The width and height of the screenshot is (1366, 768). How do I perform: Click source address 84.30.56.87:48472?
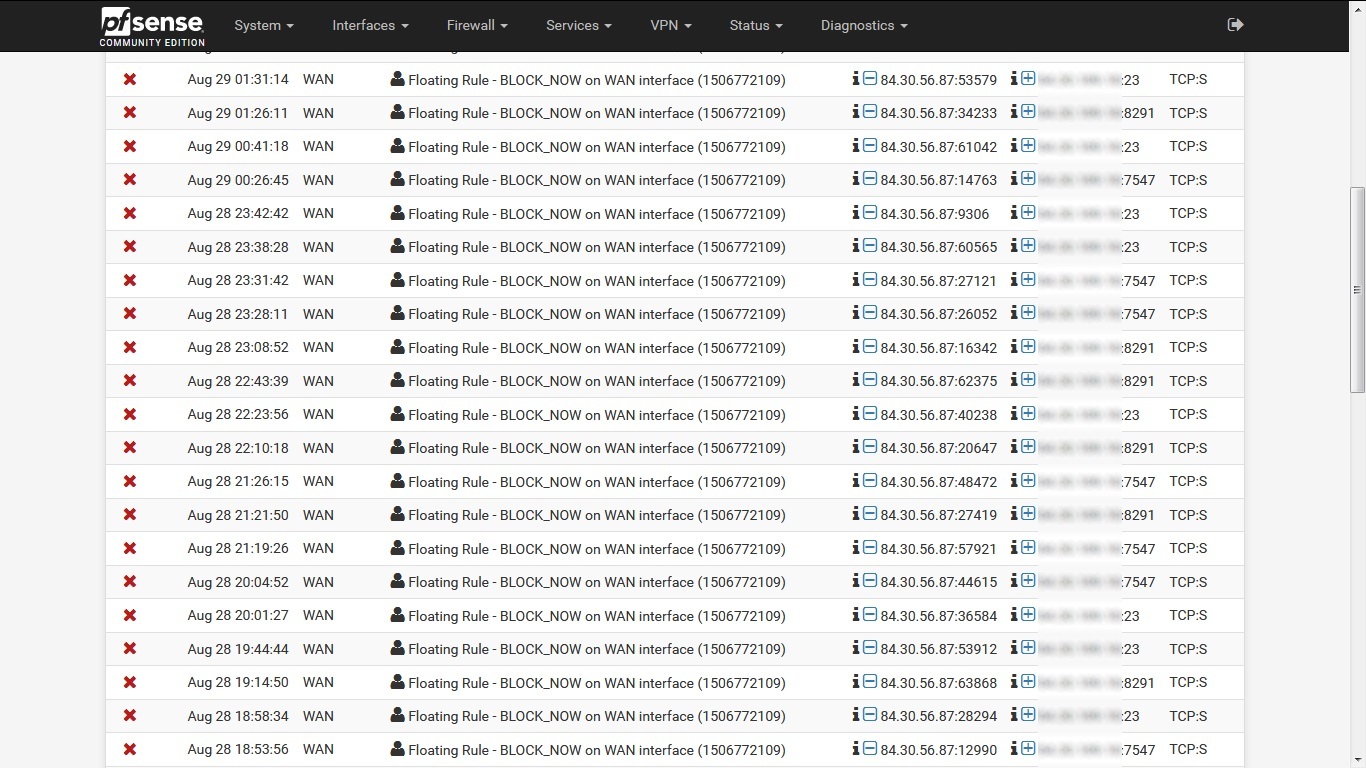(939, 482)
